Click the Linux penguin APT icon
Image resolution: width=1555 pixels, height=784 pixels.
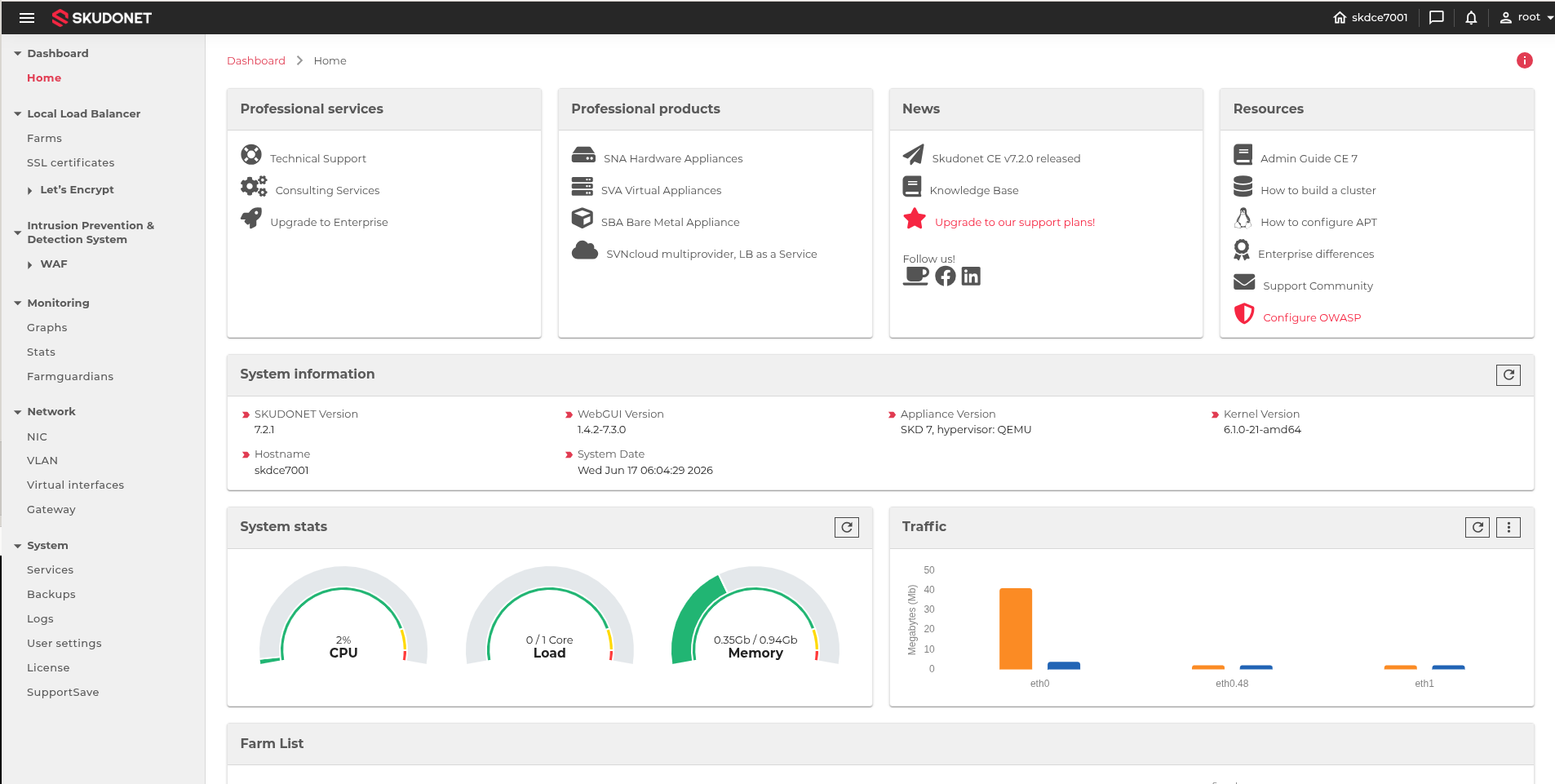click(1243, 218)
